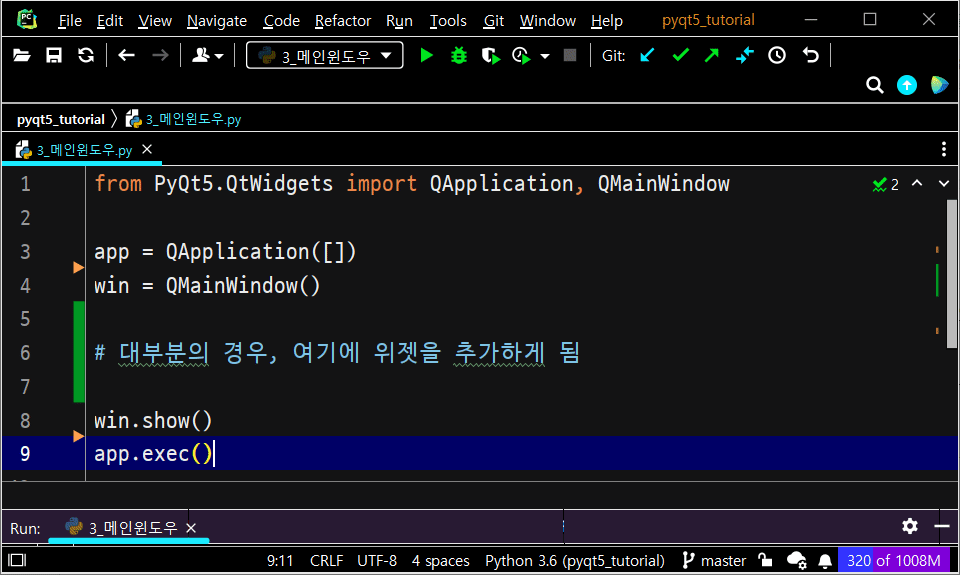Open the Git menu
Screen dimensions: 960x575
tap(493, 21)
